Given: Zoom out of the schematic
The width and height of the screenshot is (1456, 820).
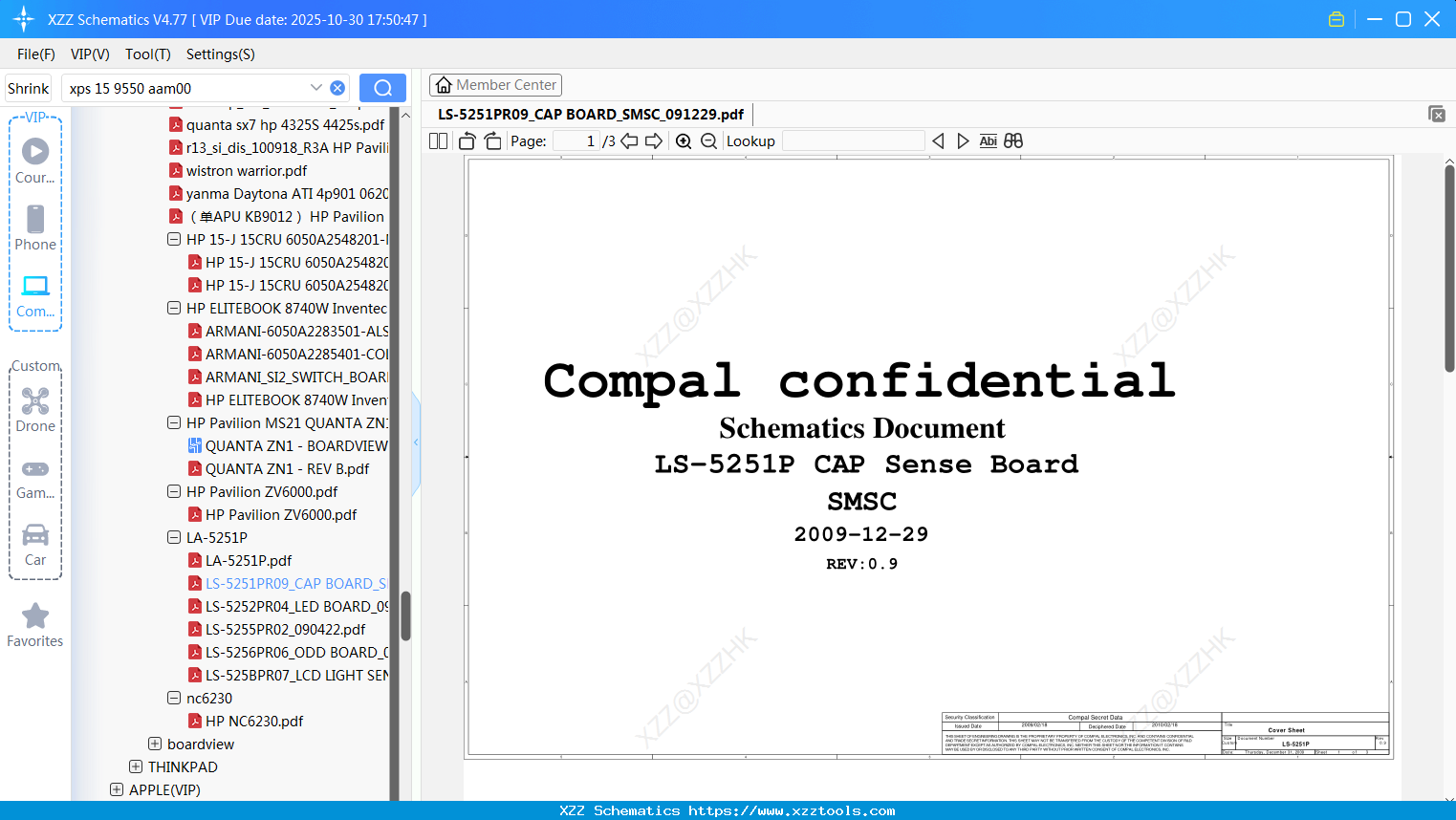Looking at the screenshot, I should [708, 141].
